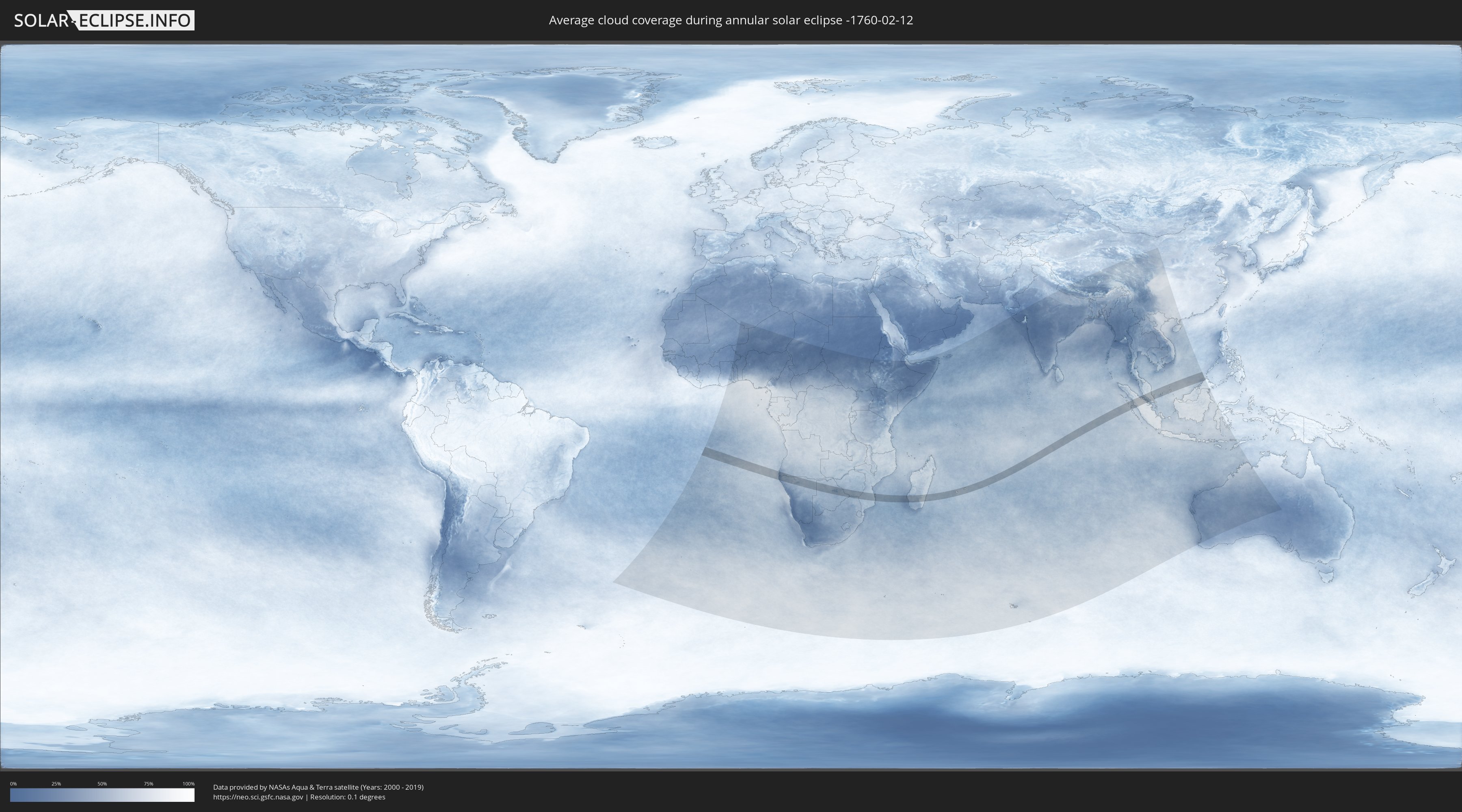Click the 0% label on legend
This screenshot has width=1462, height=812.
pos(13,784)
